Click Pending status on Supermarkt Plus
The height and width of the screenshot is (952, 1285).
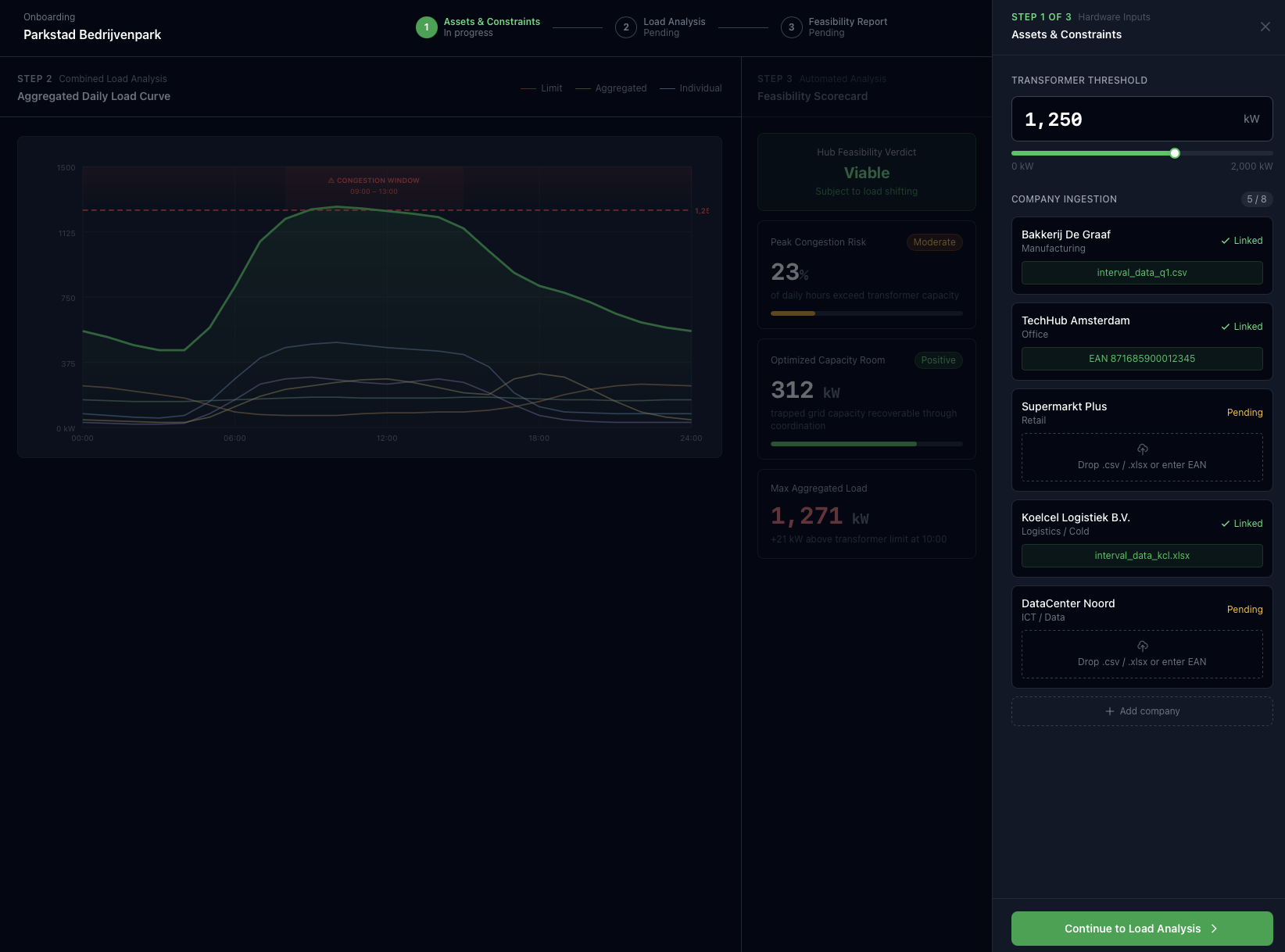pyautogui.click(x=1244, y=413)
